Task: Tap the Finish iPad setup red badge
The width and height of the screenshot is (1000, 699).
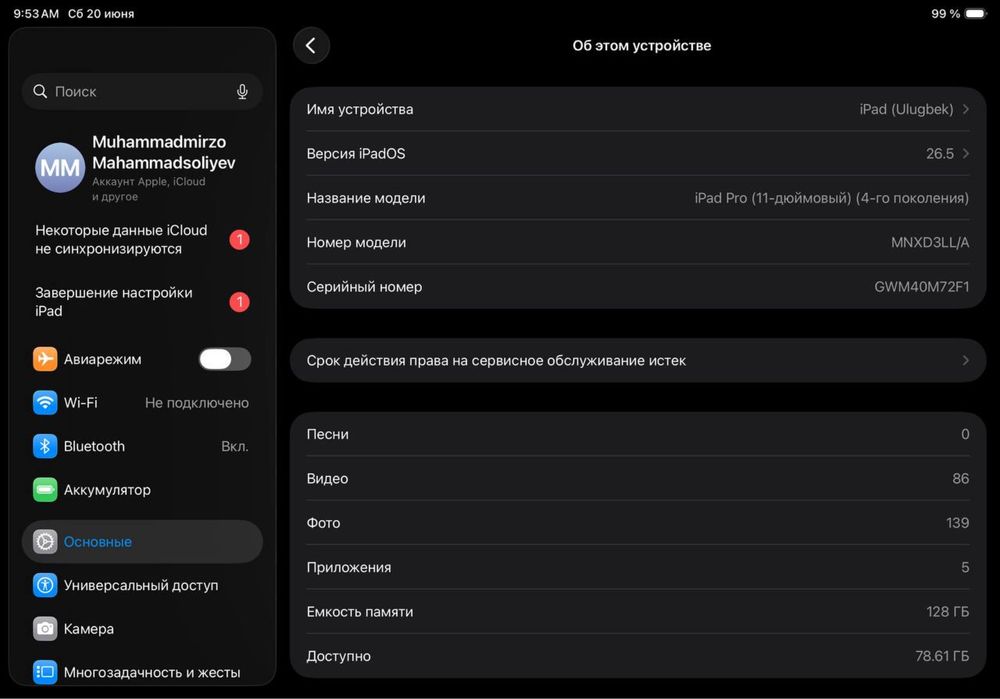Action: (x=240, y=302)
